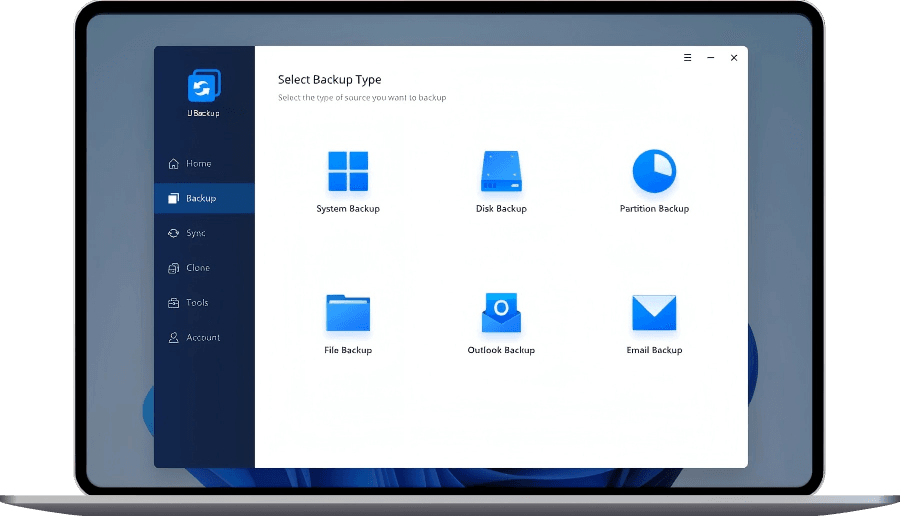Image resolution: width=900 pixels, height=516 pixels.
Task: Open the Sync section label
Action: tap(196, 233)
